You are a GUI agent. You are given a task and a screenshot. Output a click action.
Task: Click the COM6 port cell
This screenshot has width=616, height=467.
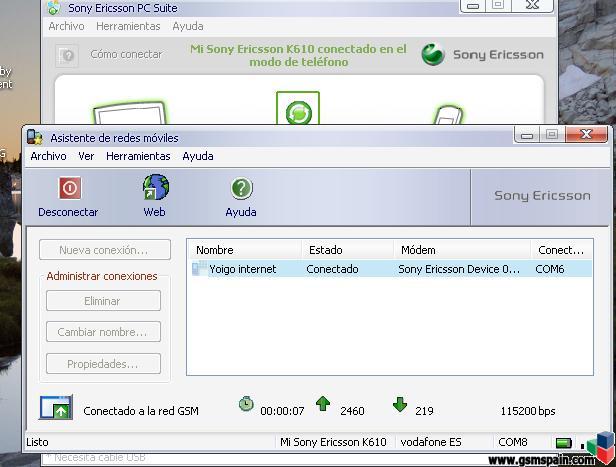[x=550, y=269]
